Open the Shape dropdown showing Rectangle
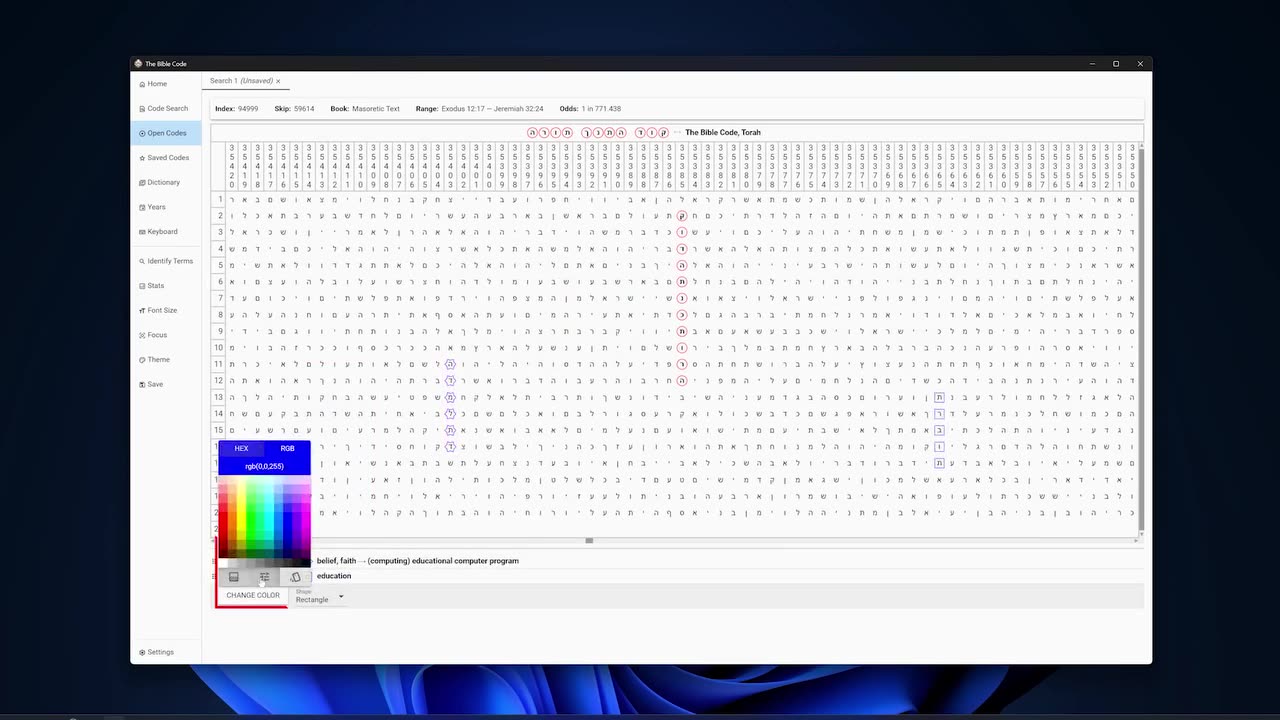 [319, 596]
